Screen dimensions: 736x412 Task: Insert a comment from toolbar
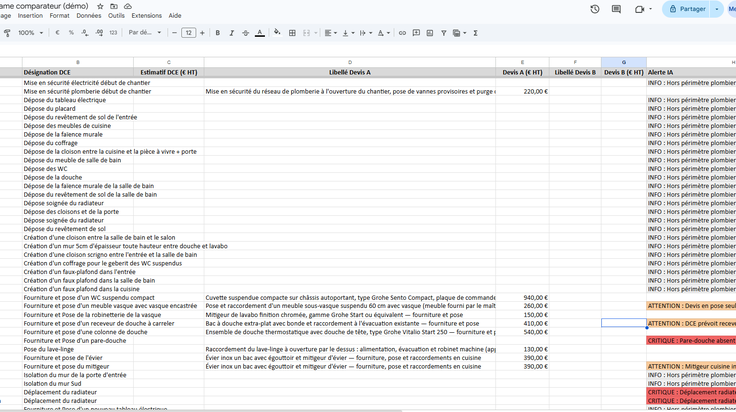[x=416, y=33]
